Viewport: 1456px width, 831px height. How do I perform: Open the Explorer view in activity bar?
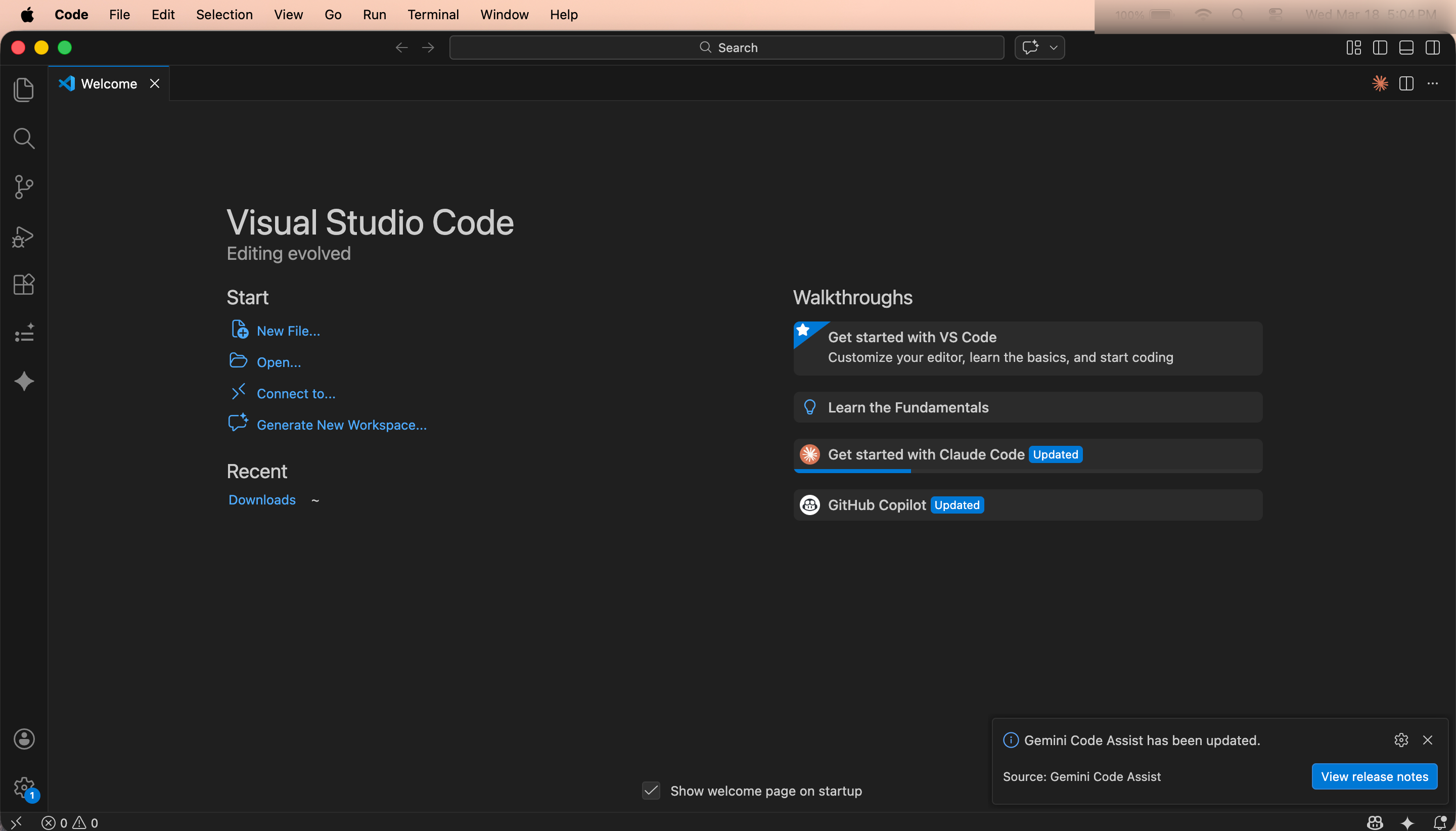(x=23, y=90)
